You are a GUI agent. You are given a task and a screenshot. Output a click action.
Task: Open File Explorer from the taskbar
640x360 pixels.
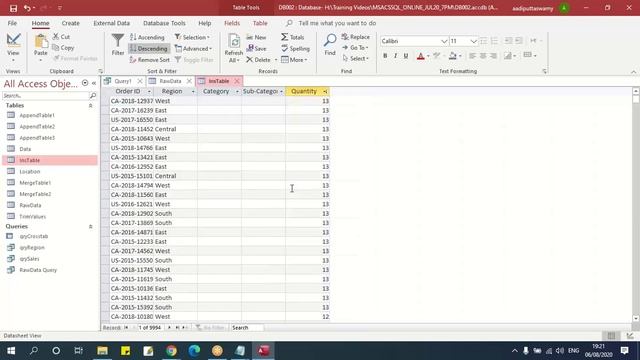(102, 351)
